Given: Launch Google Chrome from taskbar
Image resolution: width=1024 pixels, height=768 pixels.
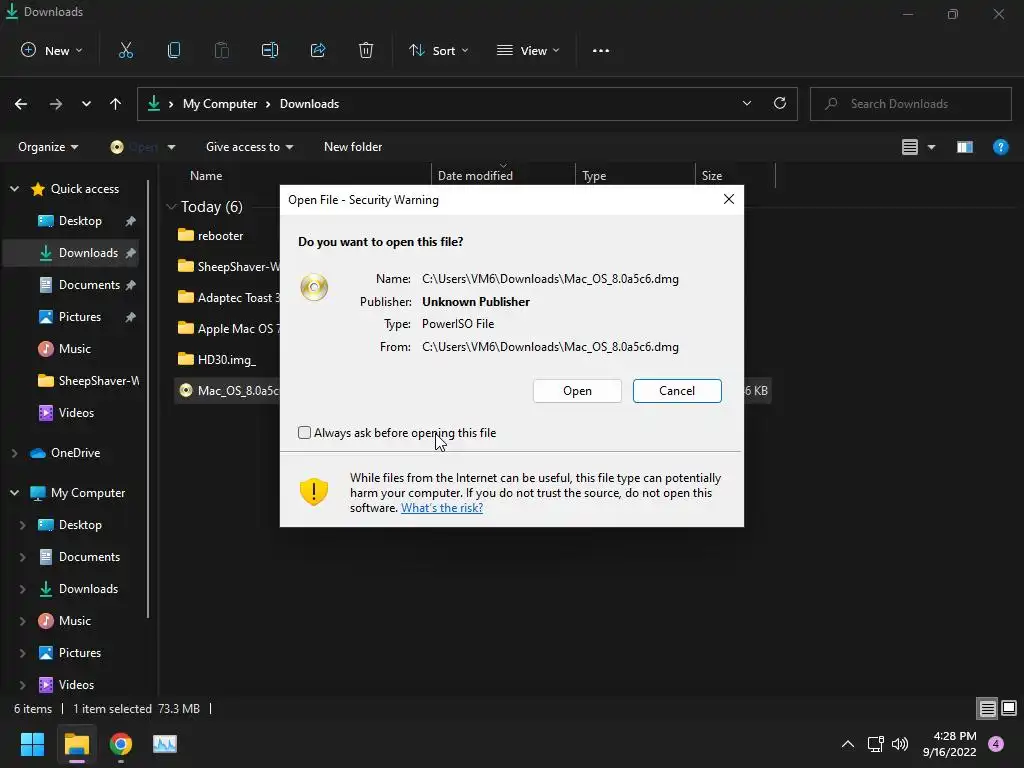Looking at the screenshot, I should click(121, 744).
